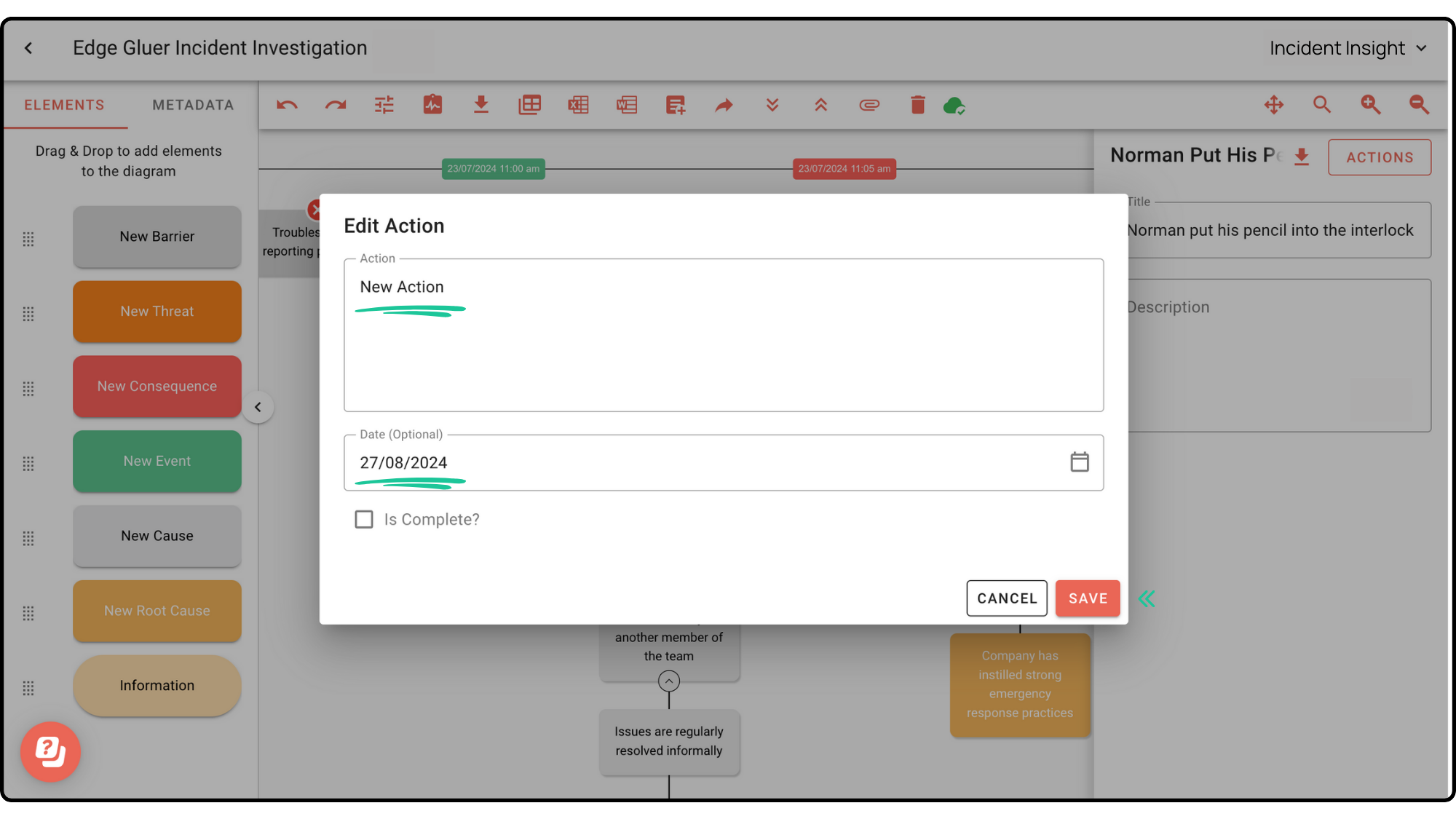Zoom in on the diagram
1456x819 pixels.
(x=1371, y=105)
